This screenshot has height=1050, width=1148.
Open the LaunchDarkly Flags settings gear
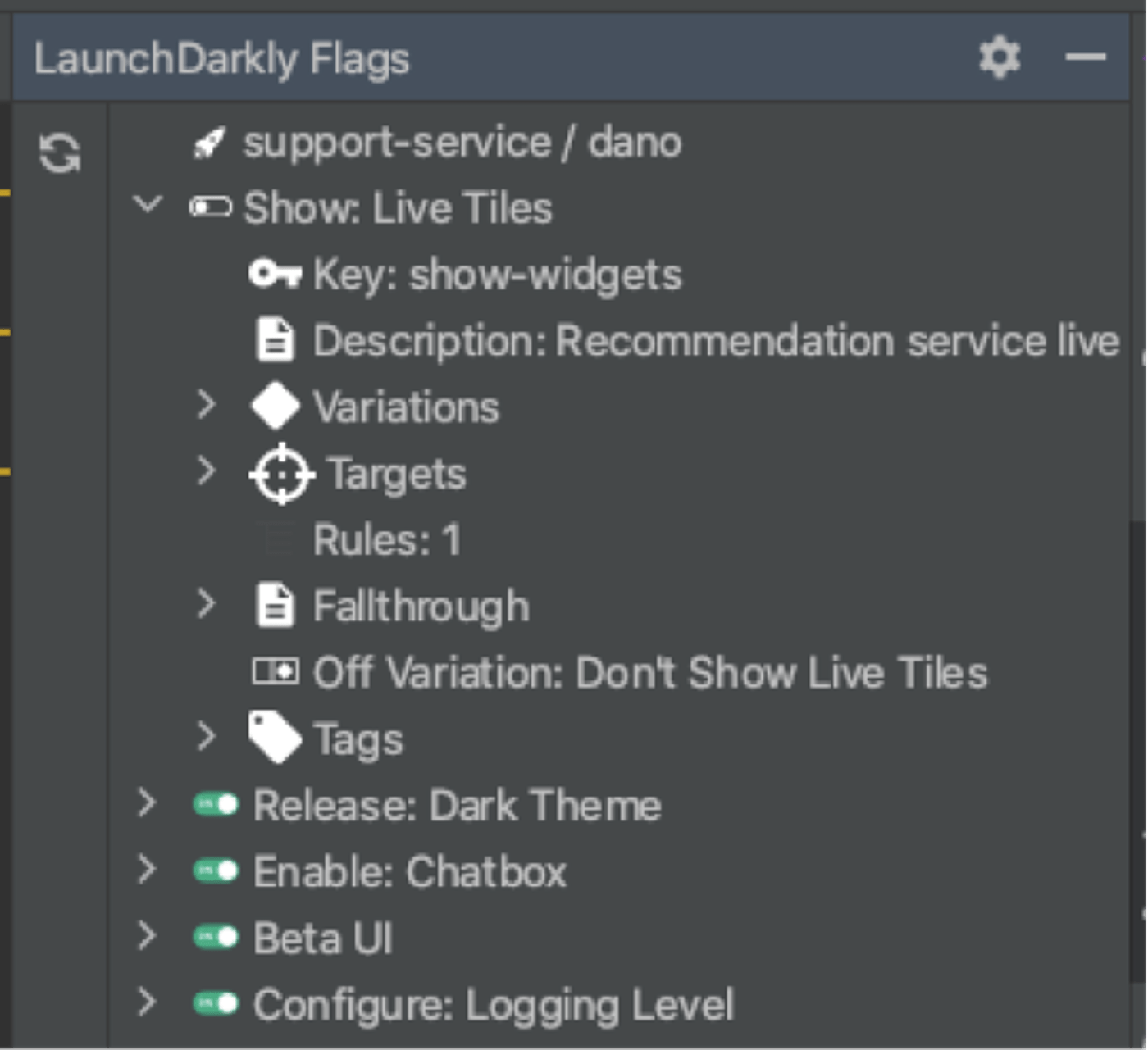(x=997, y=57)
